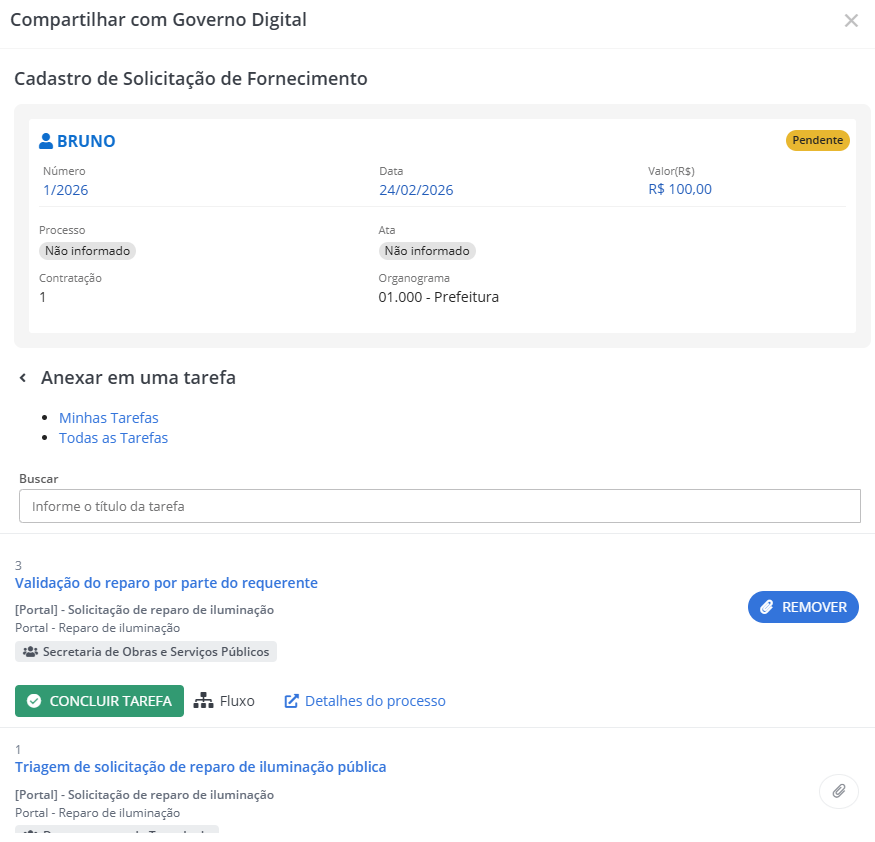Click the BRUNO name heading
The image size is (875, 842).
pos(86,141)
